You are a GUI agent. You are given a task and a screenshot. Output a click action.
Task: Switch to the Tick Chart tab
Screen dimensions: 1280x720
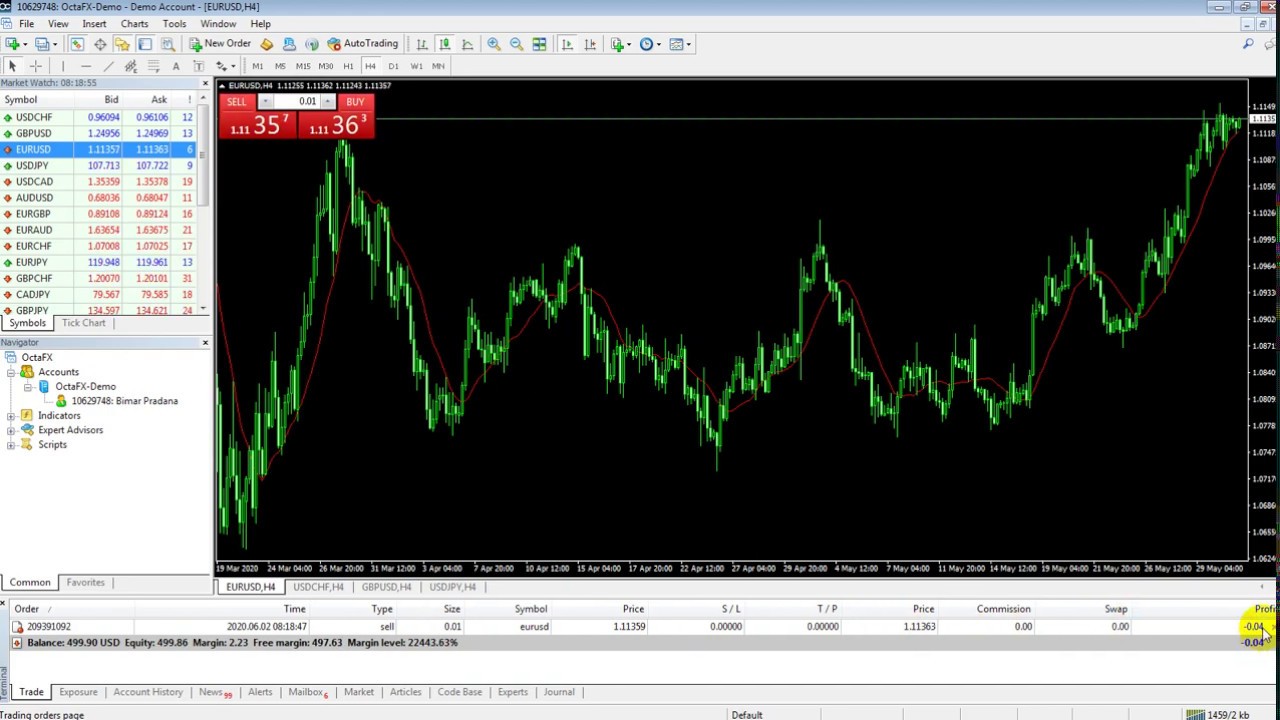[83, 323]
